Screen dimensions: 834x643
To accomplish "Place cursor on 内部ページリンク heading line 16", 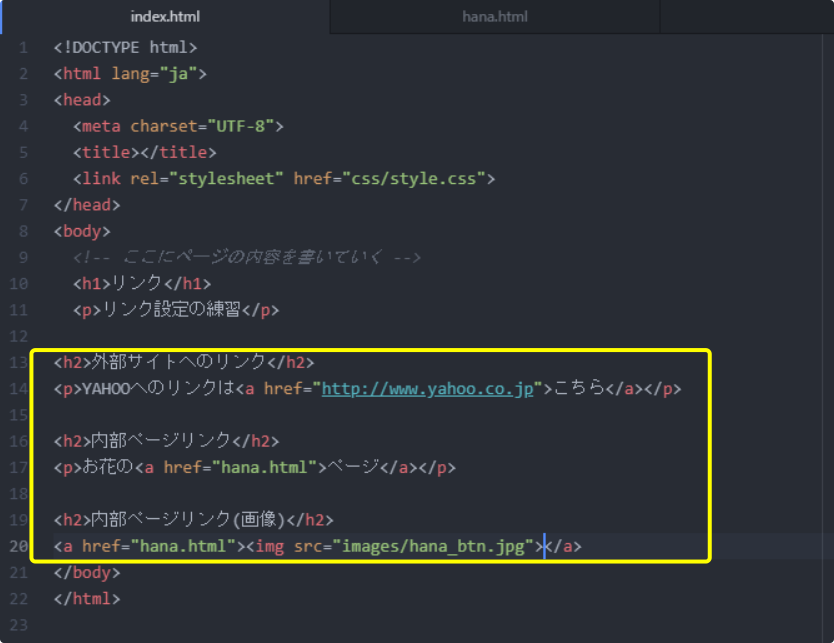I will [x=161, y=441].
